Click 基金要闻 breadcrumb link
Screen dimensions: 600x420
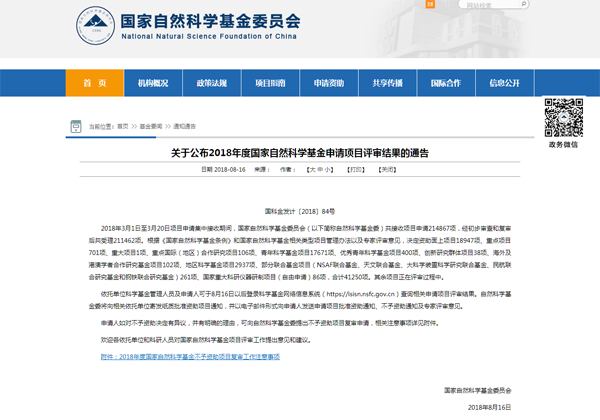click(151, 127)
